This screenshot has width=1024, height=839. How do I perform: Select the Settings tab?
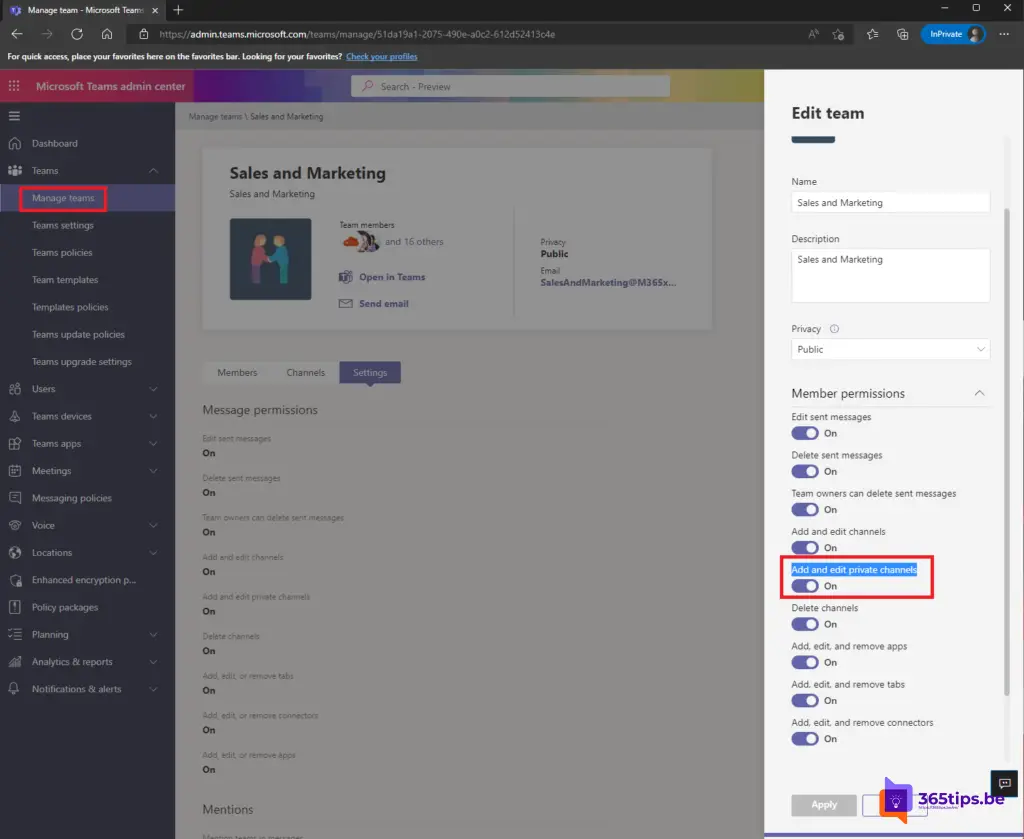click(370, 372)
